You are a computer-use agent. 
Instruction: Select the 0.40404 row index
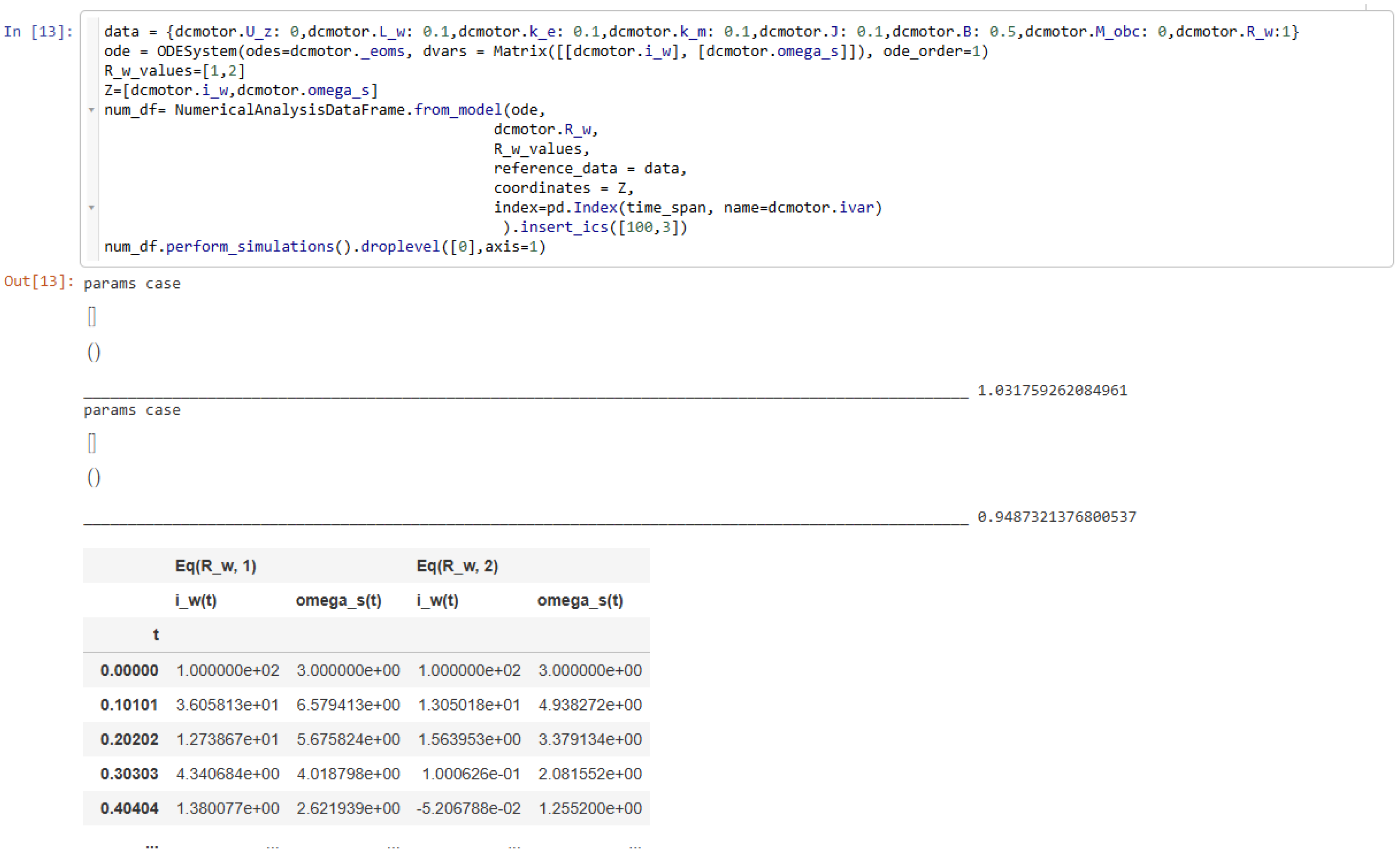point(129,808)
